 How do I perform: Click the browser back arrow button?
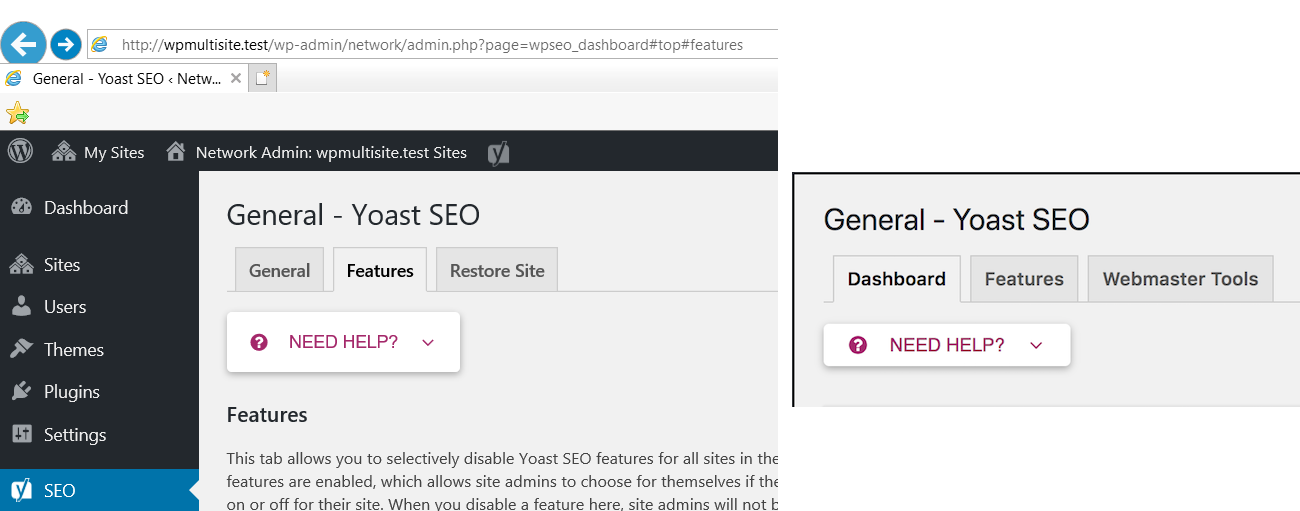23,44
